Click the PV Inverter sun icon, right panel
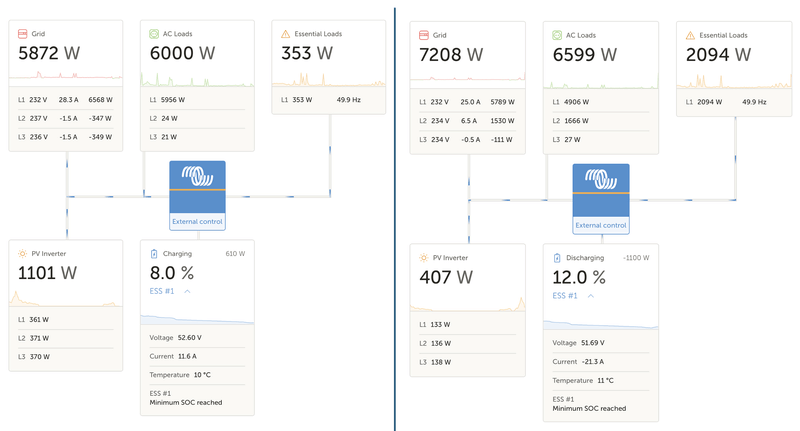The height and width of the screenshot is (431, 800). (x=423, y=258)
